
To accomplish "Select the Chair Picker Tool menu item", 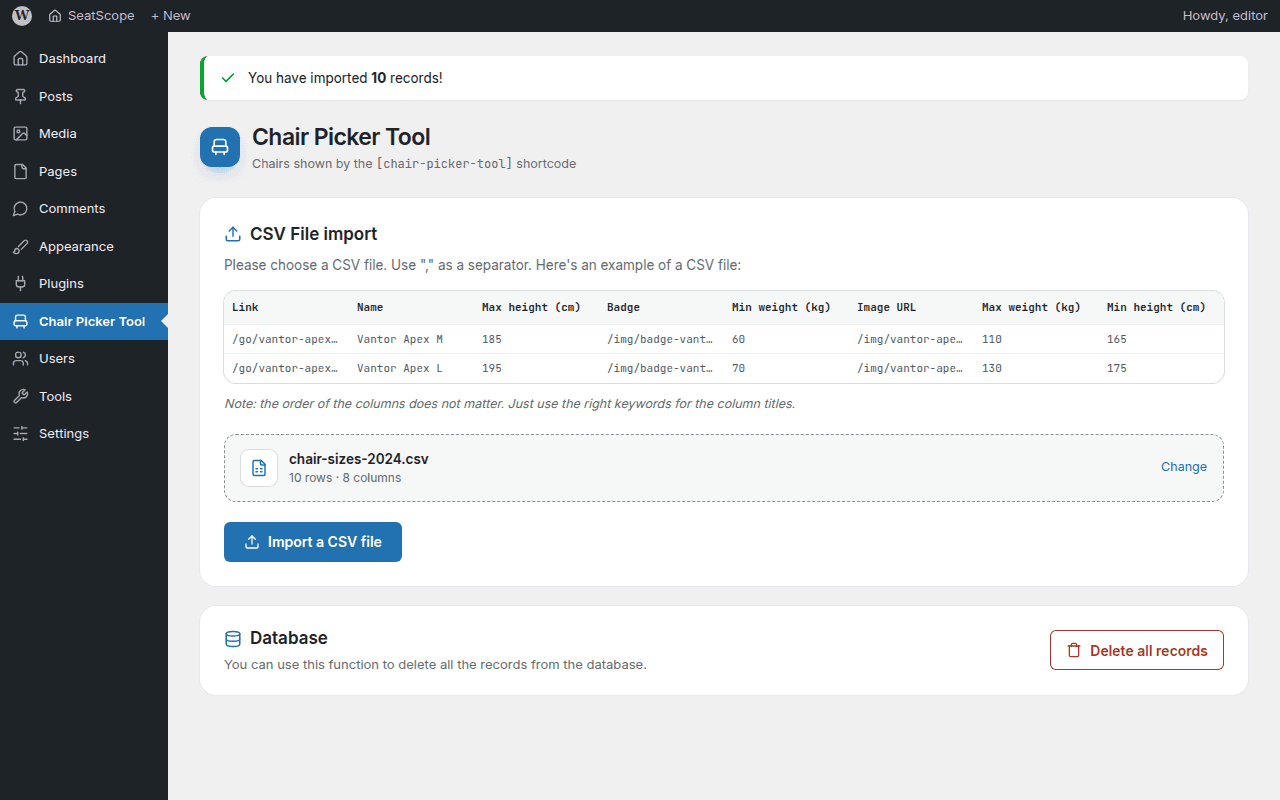I will [84, 321].
